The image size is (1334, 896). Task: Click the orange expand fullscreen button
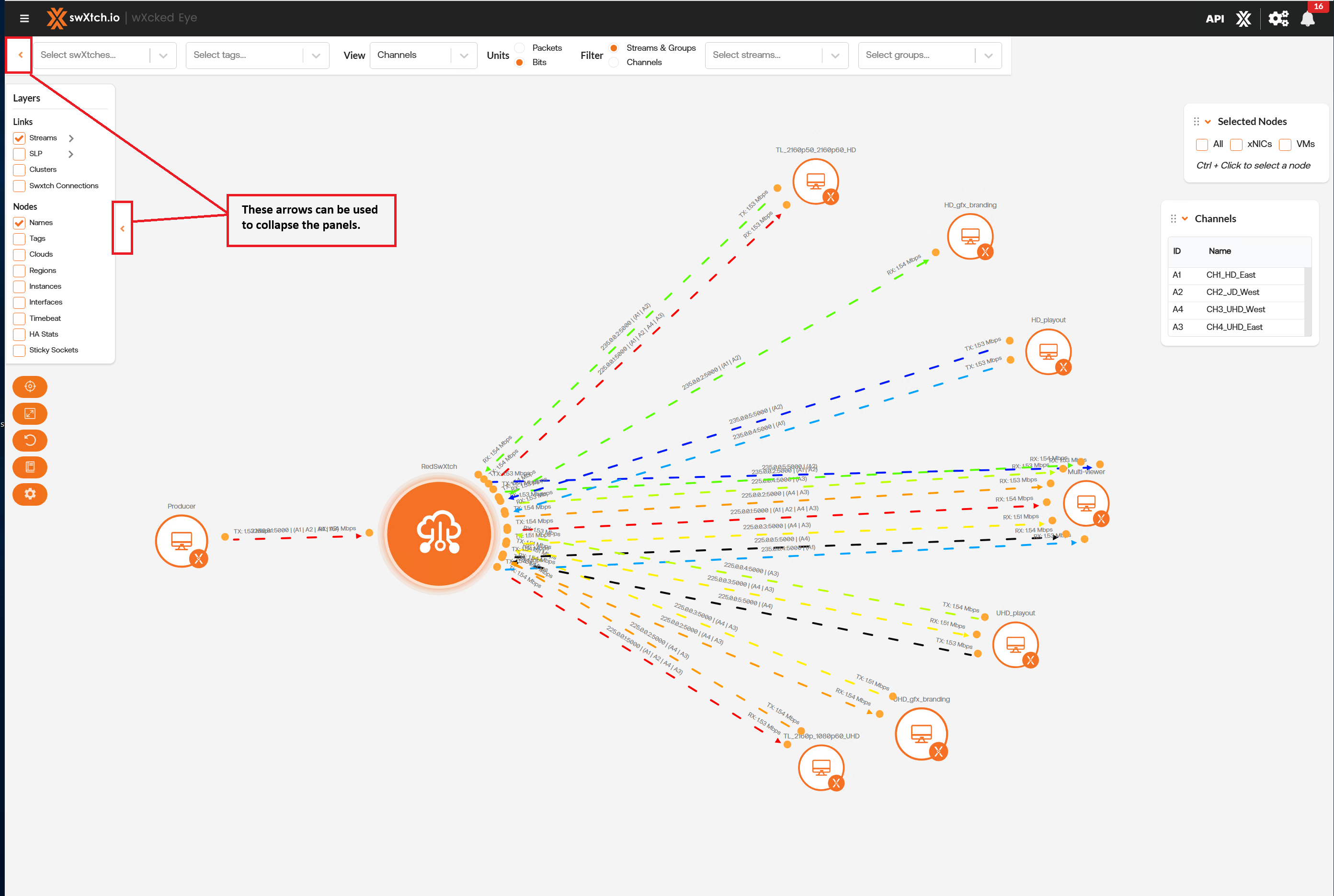(30, 414)
